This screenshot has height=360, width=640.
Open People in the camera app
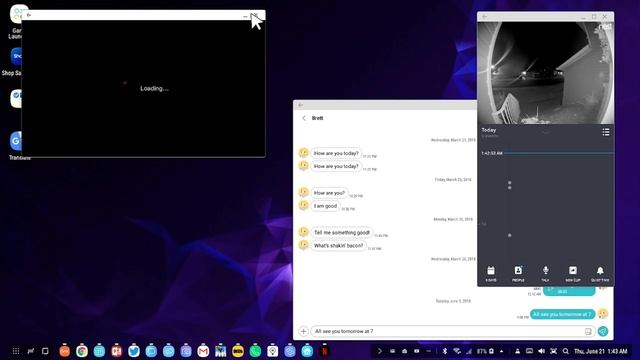518,274
